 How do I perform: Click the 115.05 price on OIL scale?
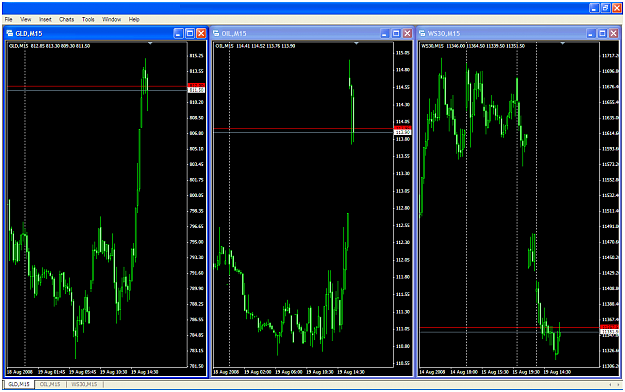tap(403, 53)
